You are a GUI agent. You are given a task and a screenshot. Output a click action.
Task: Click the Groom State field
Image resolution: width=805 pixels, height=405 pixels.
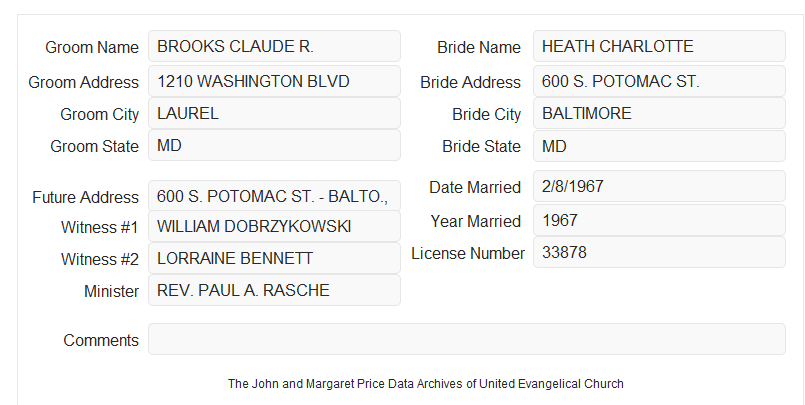(x=274, y=145)
